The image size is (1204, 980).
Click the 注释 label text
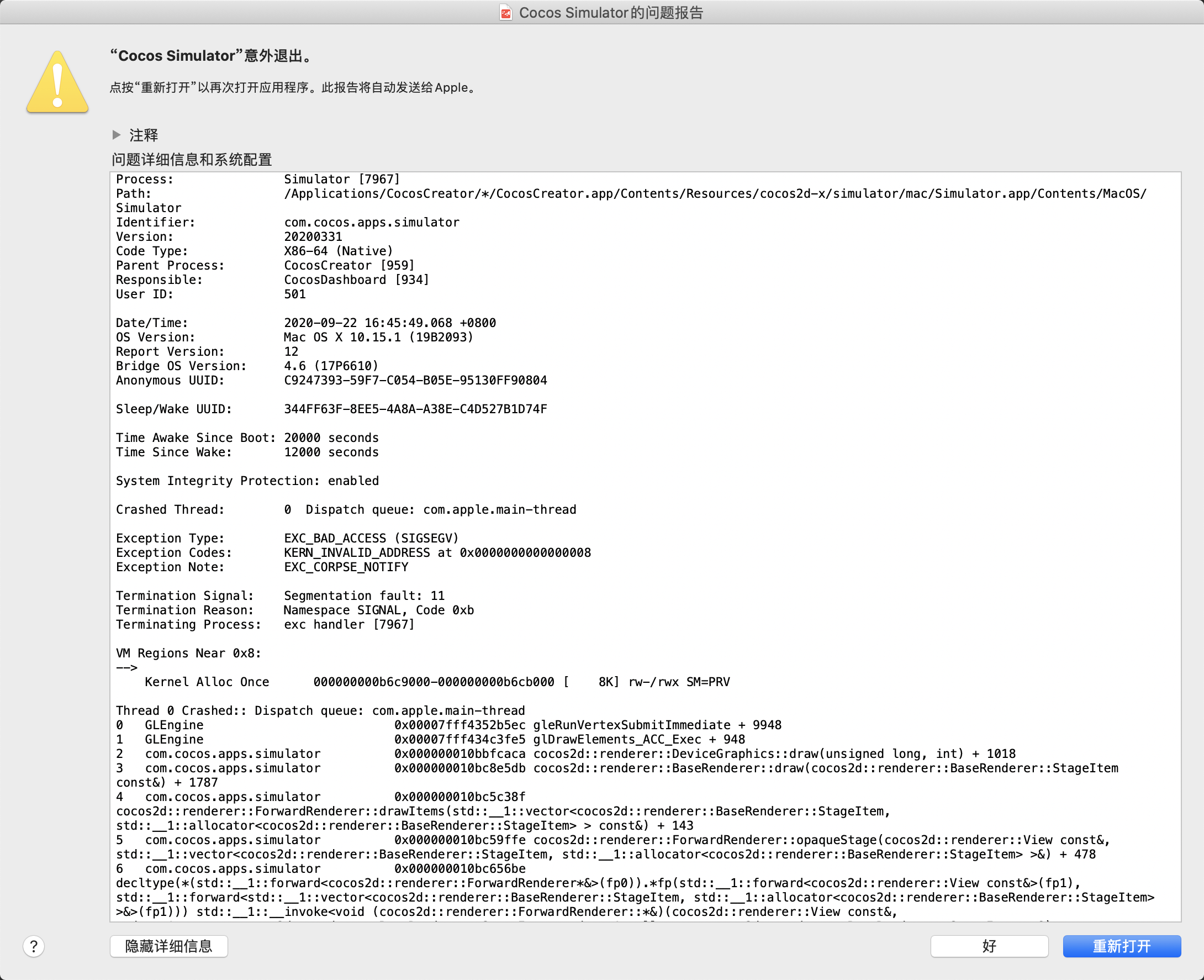point(144,135)
